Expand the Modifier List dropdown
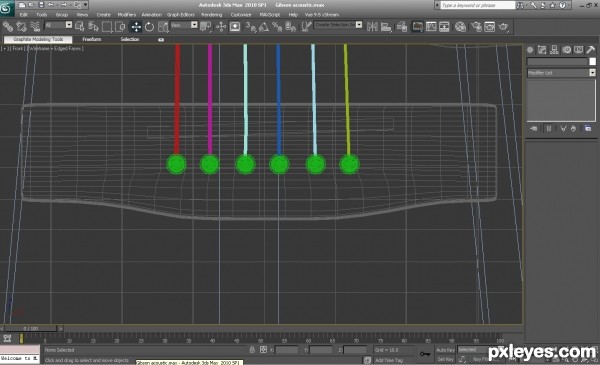Screen dimensions: 600x365 tap(592, 73)
